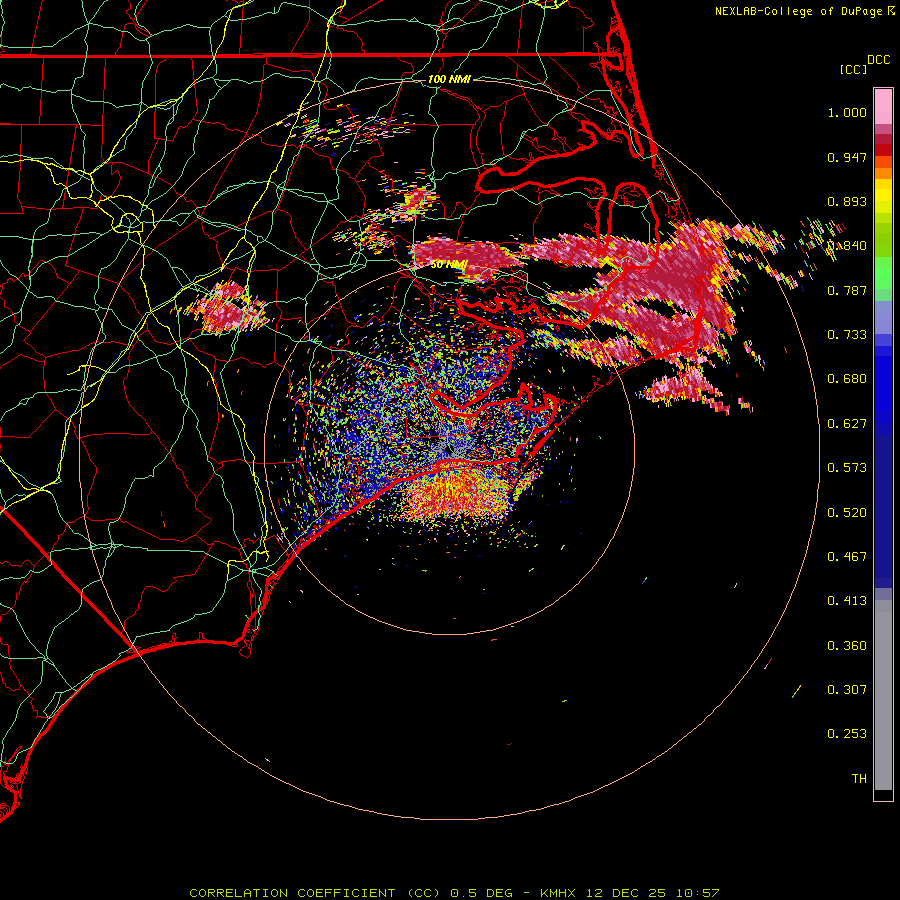The image size is (900, 900).
Task: Click the 1.000 scale value
Action: coord(847,112)
